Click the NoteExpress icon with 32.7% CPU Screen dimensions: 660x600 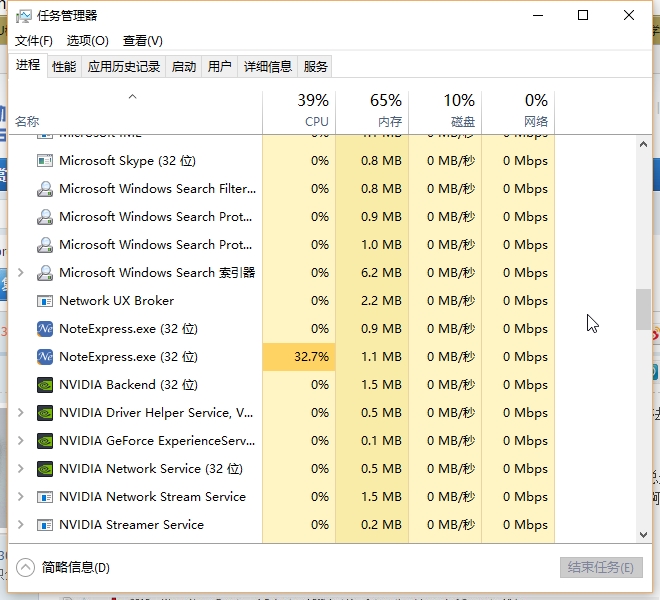point(45,357)
